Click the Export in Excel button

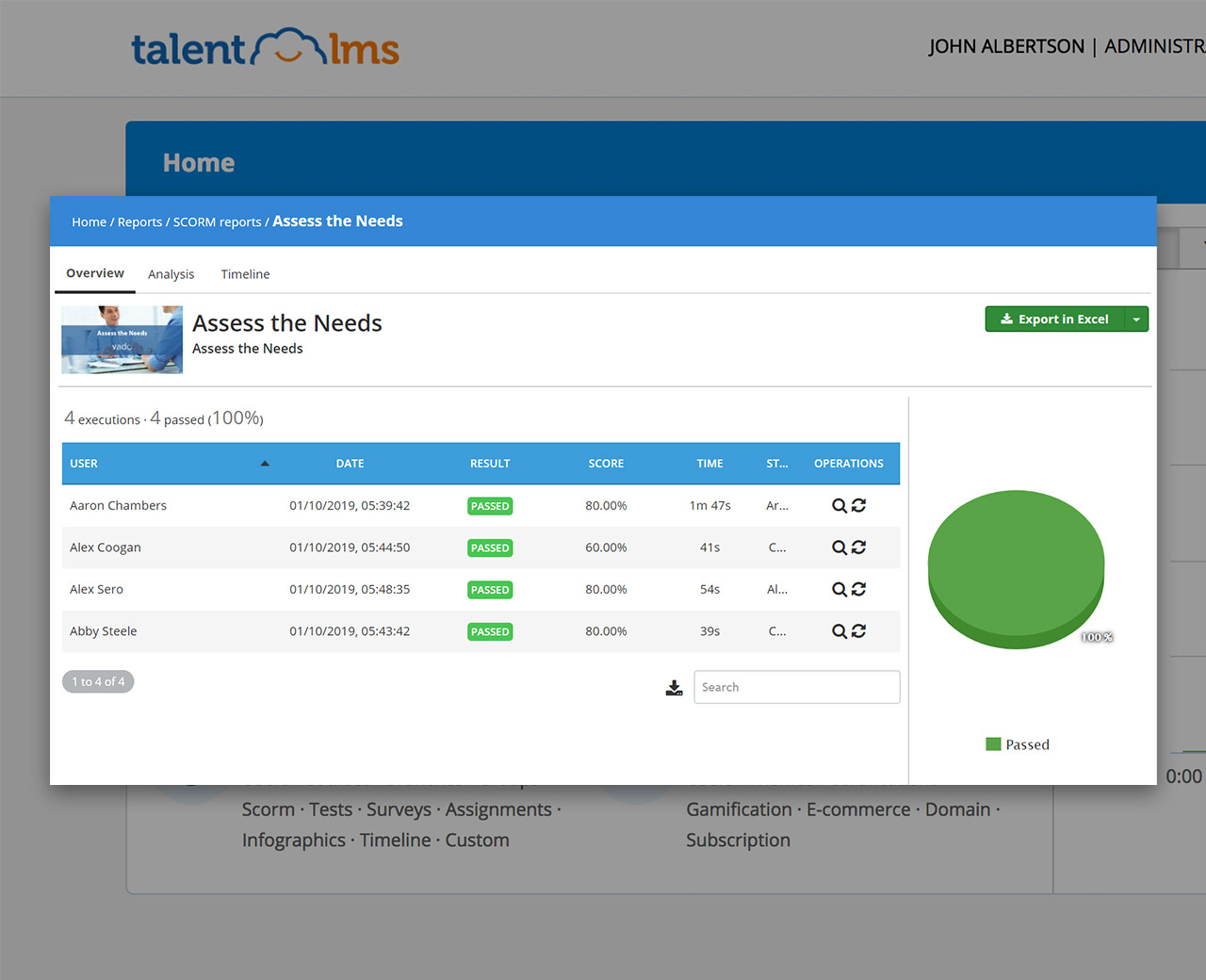coord(1055,319)
